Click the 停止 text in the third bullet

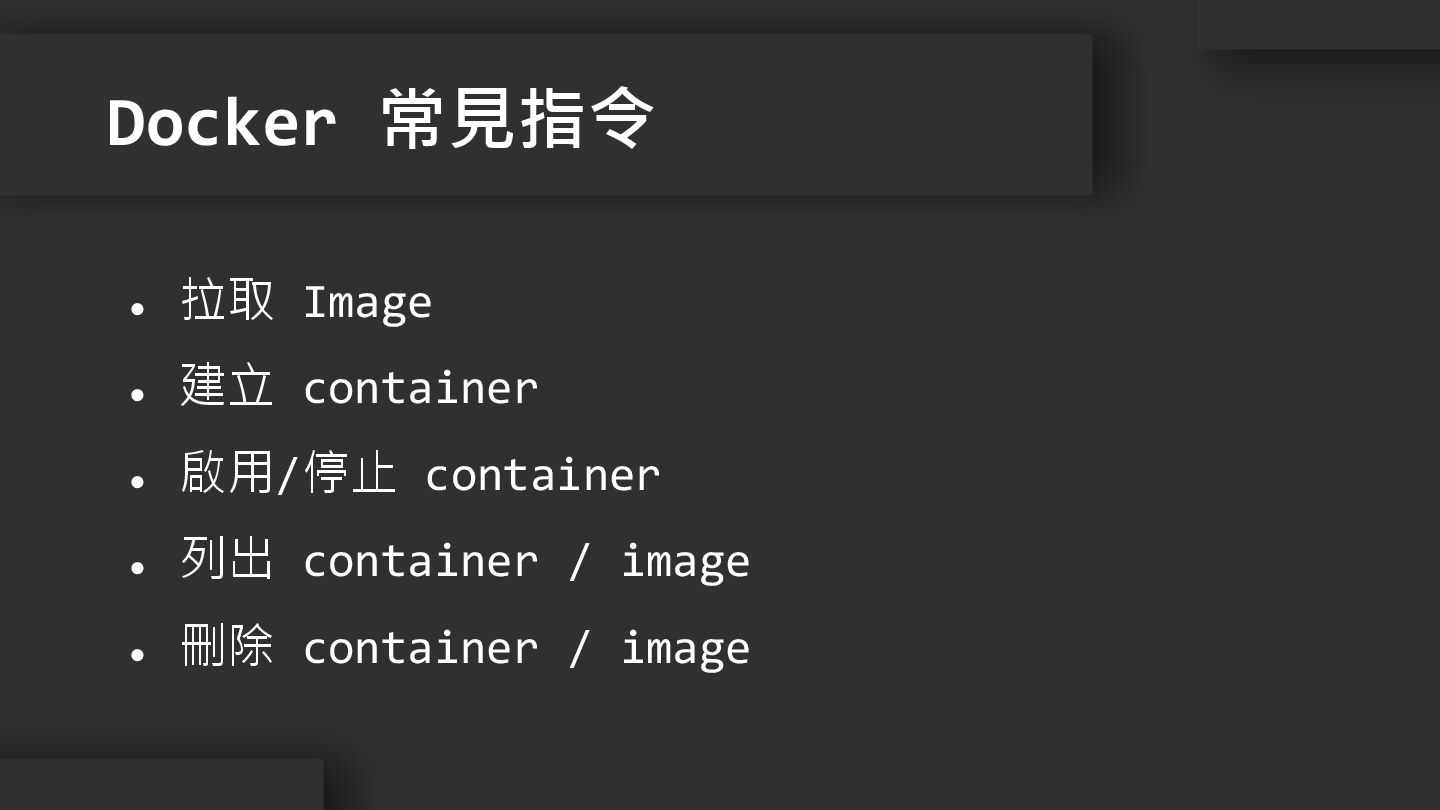(350, 473)
